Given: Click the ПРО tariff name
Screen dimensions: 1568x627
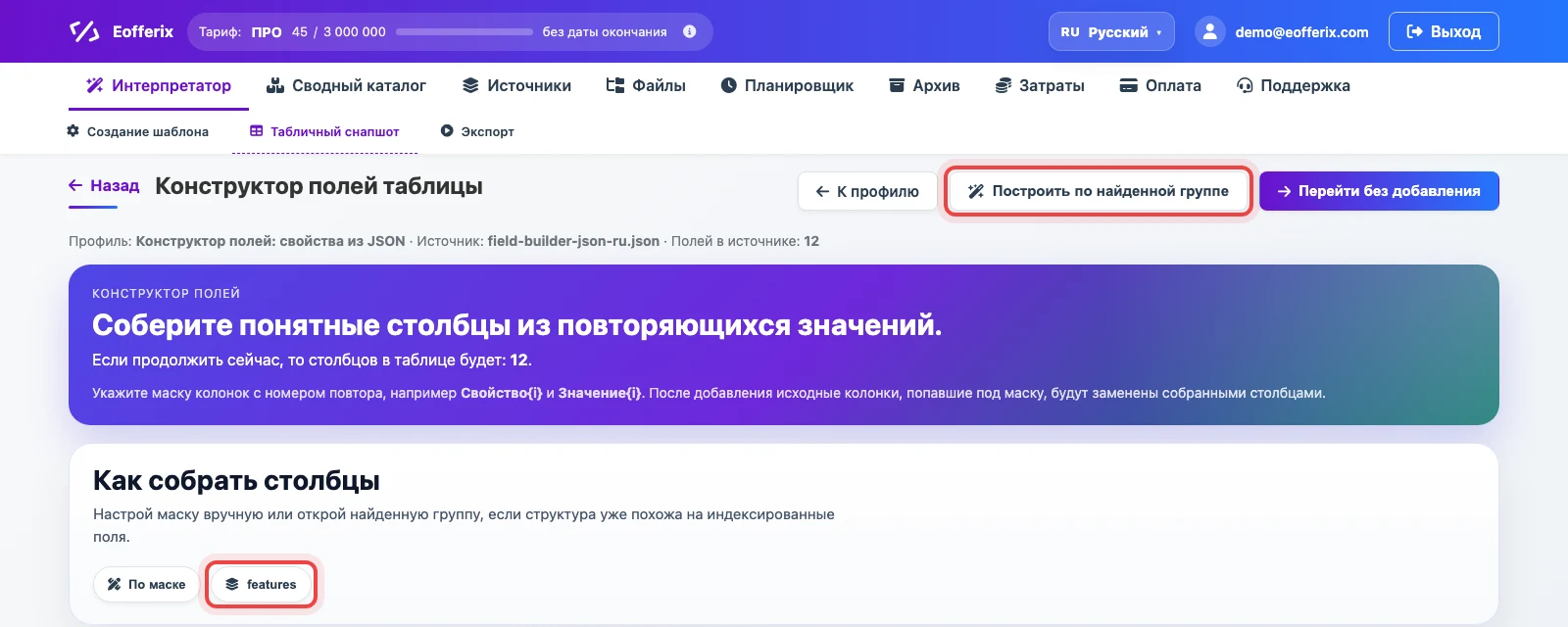Looking at the screenshot, I should (267, 31).
